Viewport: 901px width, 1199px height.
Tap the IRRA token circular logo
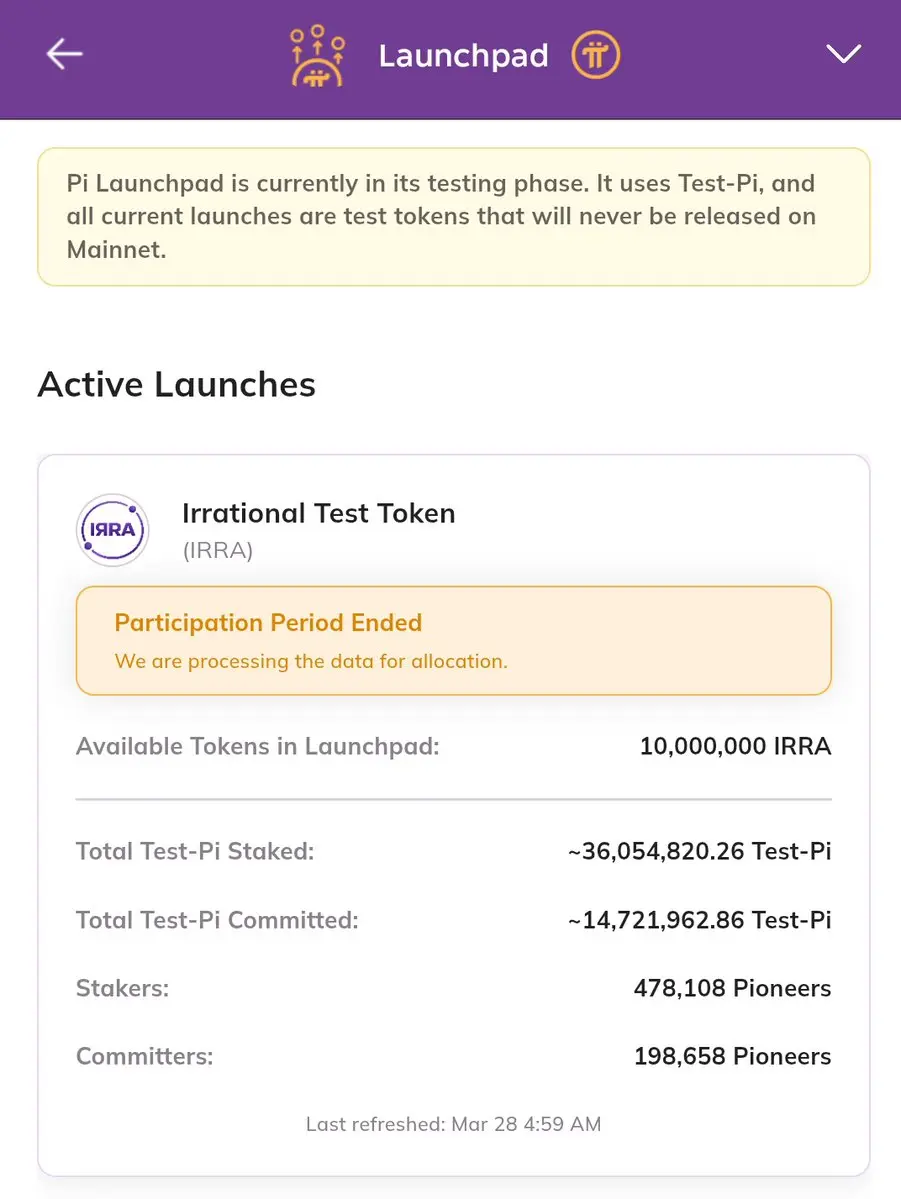point(113,530)
